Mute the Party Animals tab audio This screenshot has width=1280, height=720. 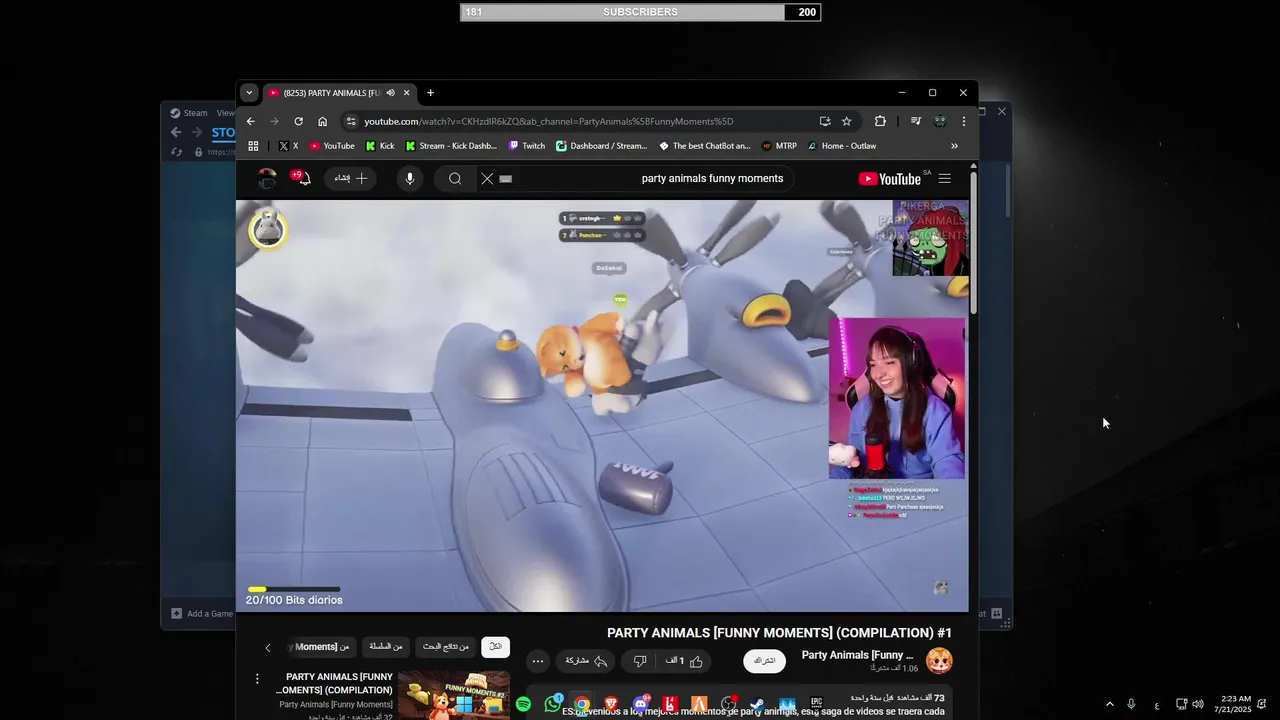pos(390,93)
